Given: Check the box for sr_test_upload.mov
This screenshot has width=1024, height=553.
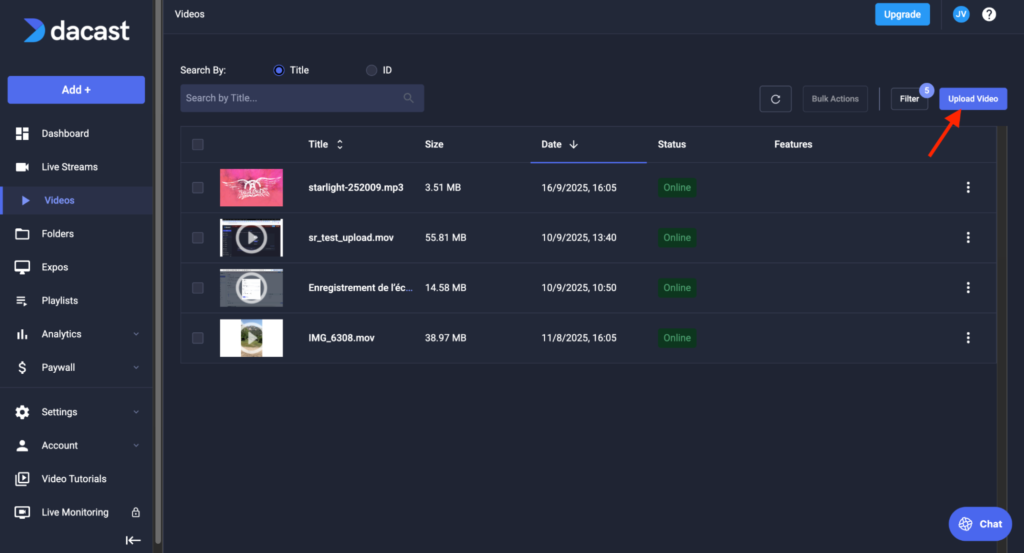Looking at the screenshot, I should 198,238.
